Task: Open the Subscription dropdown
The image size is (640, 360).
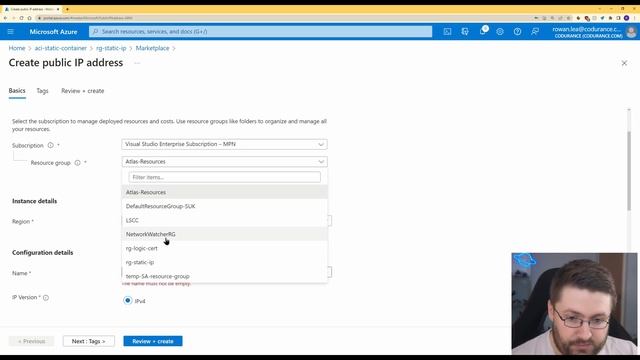Action: (x=224, y=144)
